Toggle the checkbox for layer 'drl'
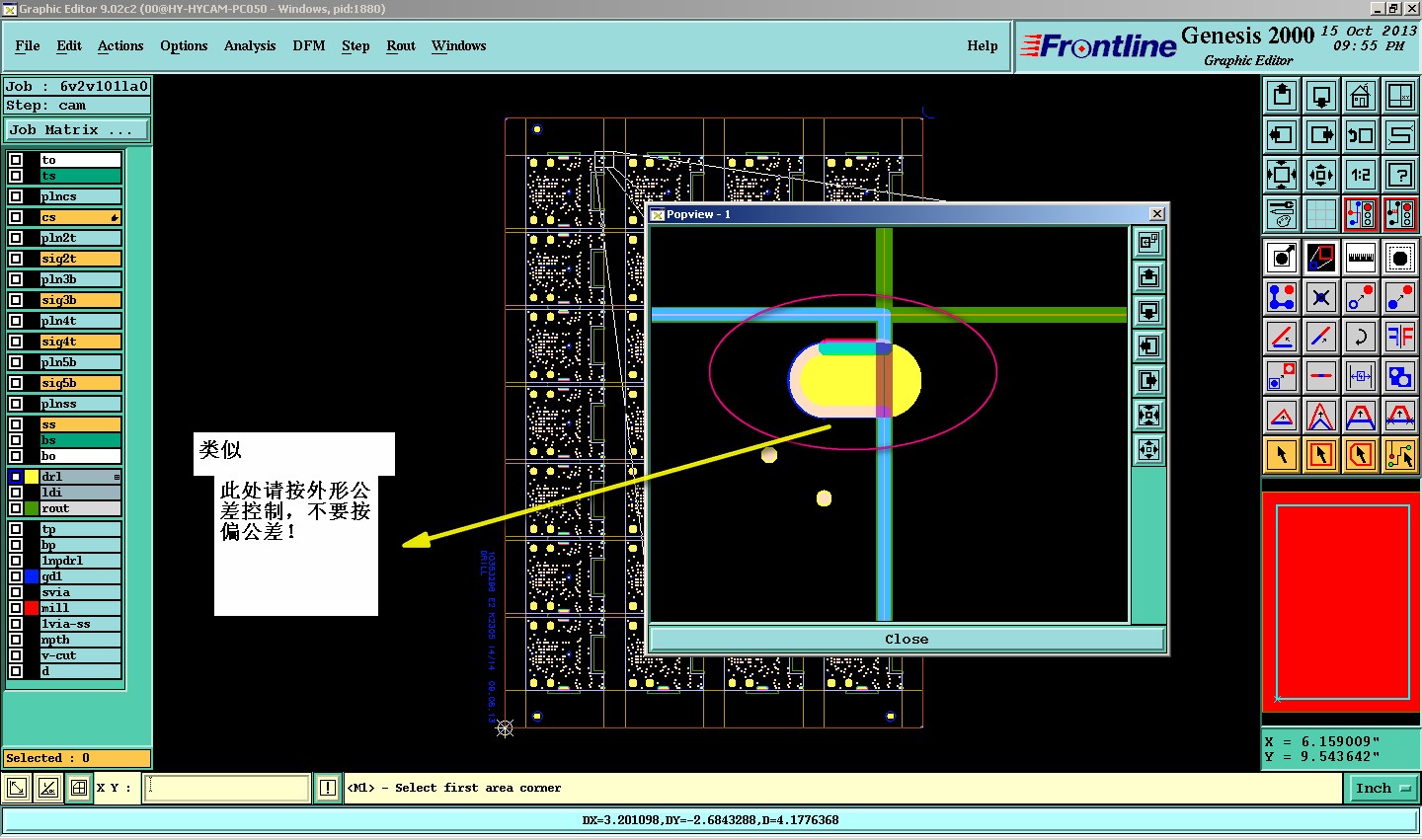Screen dimensions: 1422x840 tap(16, 477)
